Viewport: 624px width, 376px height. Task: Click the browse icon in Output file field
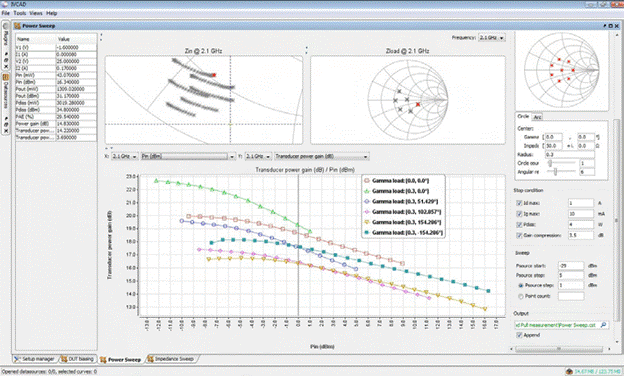[x=603, y=325]
